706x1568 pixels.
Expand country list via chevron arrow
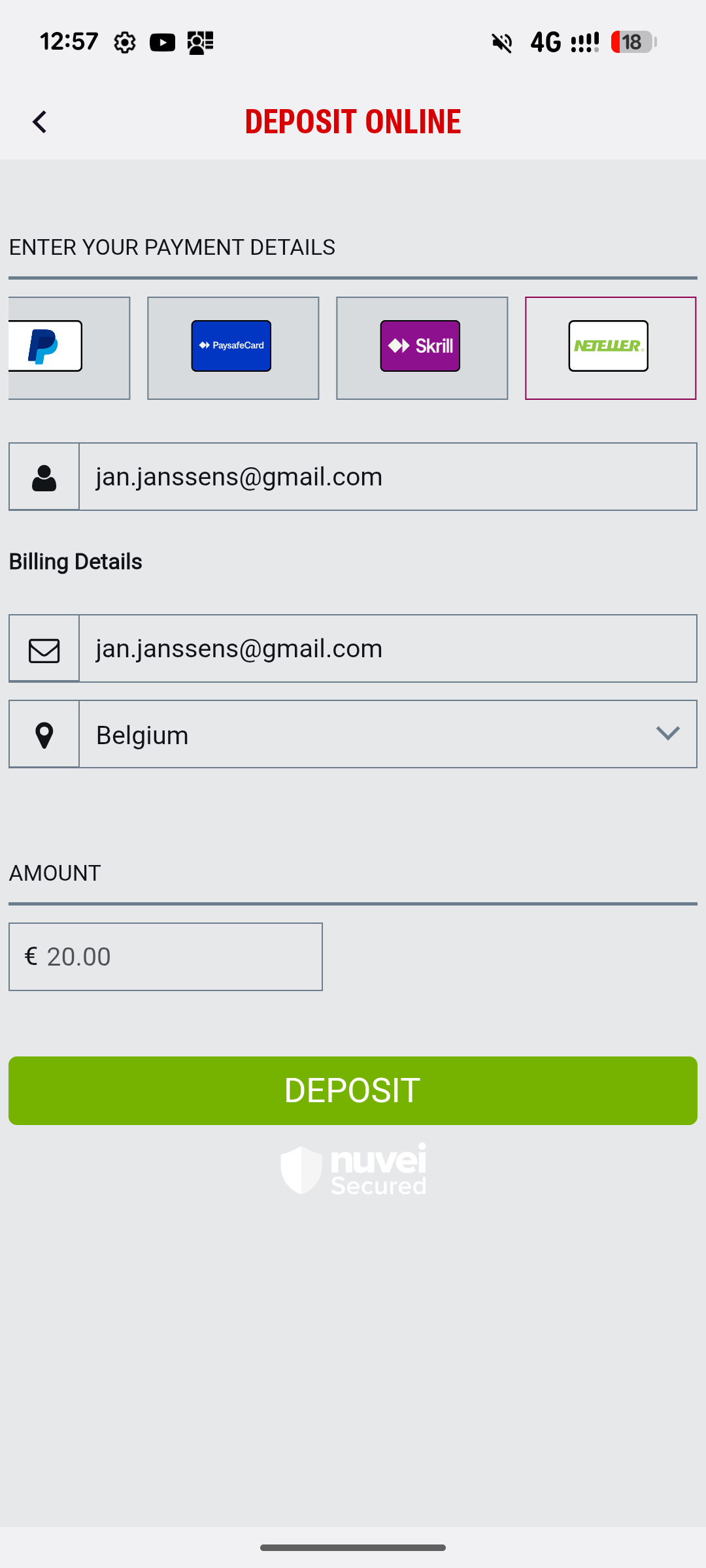click(667, 734)
